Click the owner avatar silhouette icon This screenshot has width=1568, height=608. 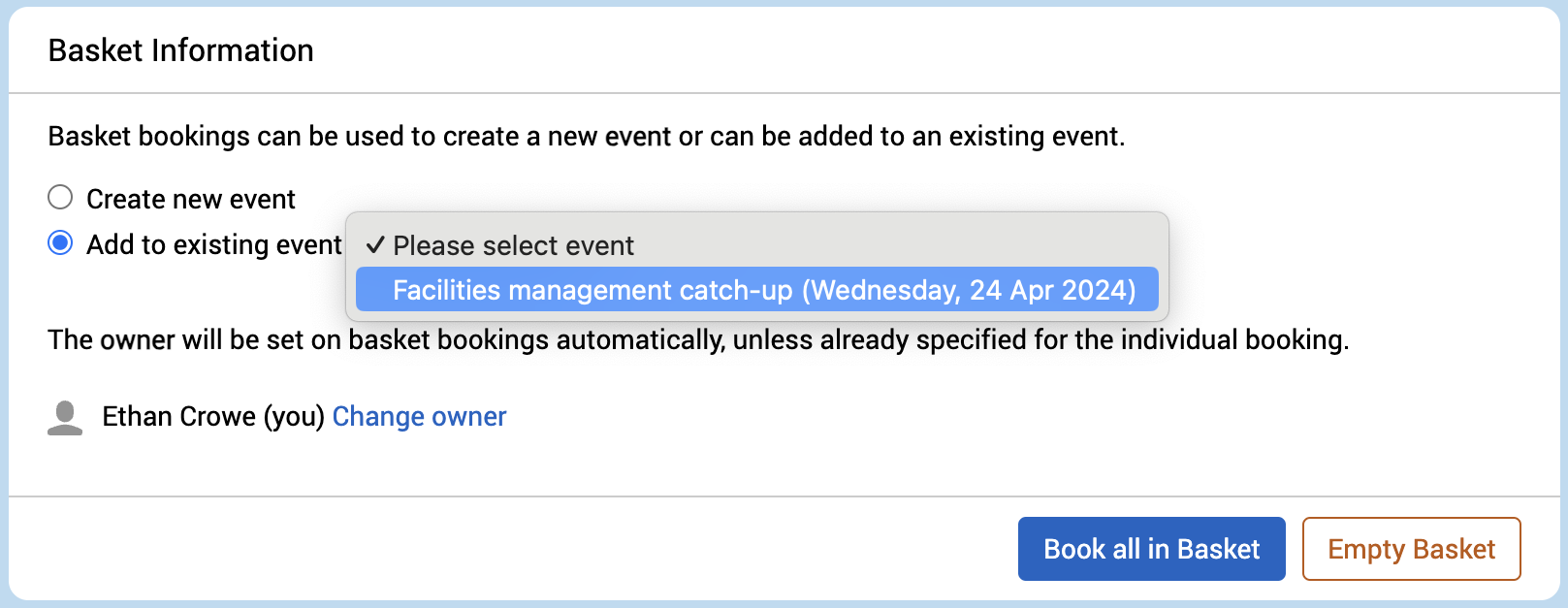tap(65, 417)
